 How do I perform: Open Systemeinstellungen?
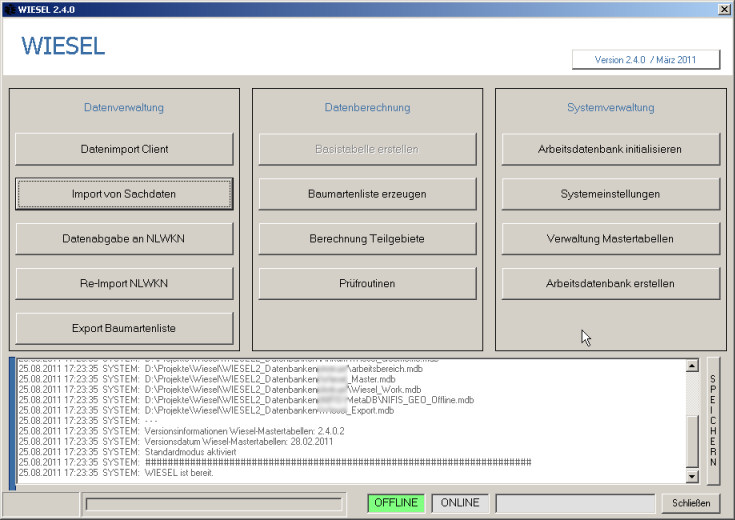click(x=610, y=194)
